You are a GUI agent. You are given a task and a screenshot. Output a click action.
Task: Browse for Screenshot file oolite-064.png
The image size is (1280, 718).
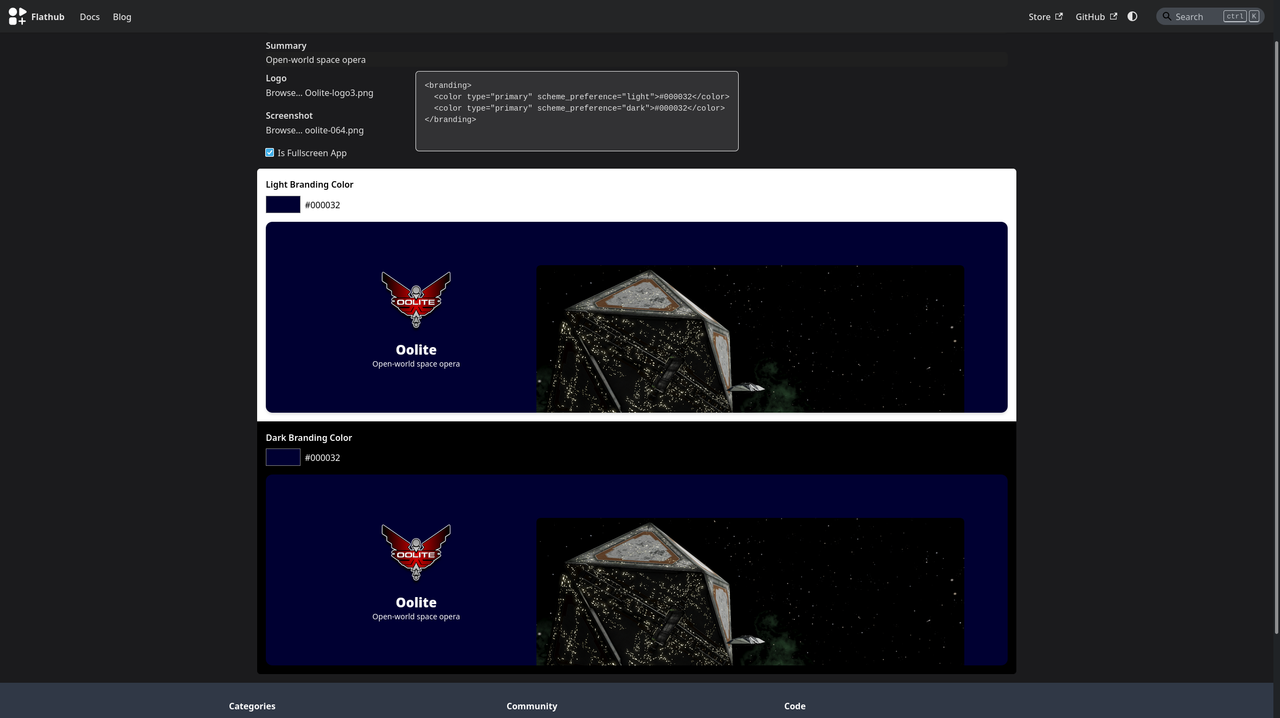click(x=315, y=130)
